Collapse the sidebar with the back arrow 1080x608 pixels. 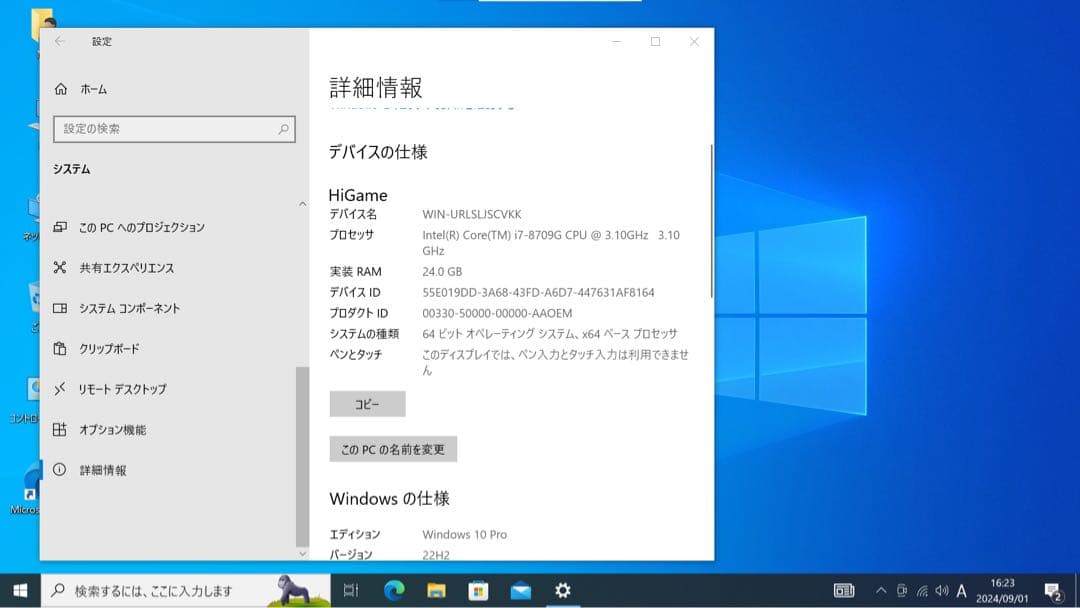(60, 42)
